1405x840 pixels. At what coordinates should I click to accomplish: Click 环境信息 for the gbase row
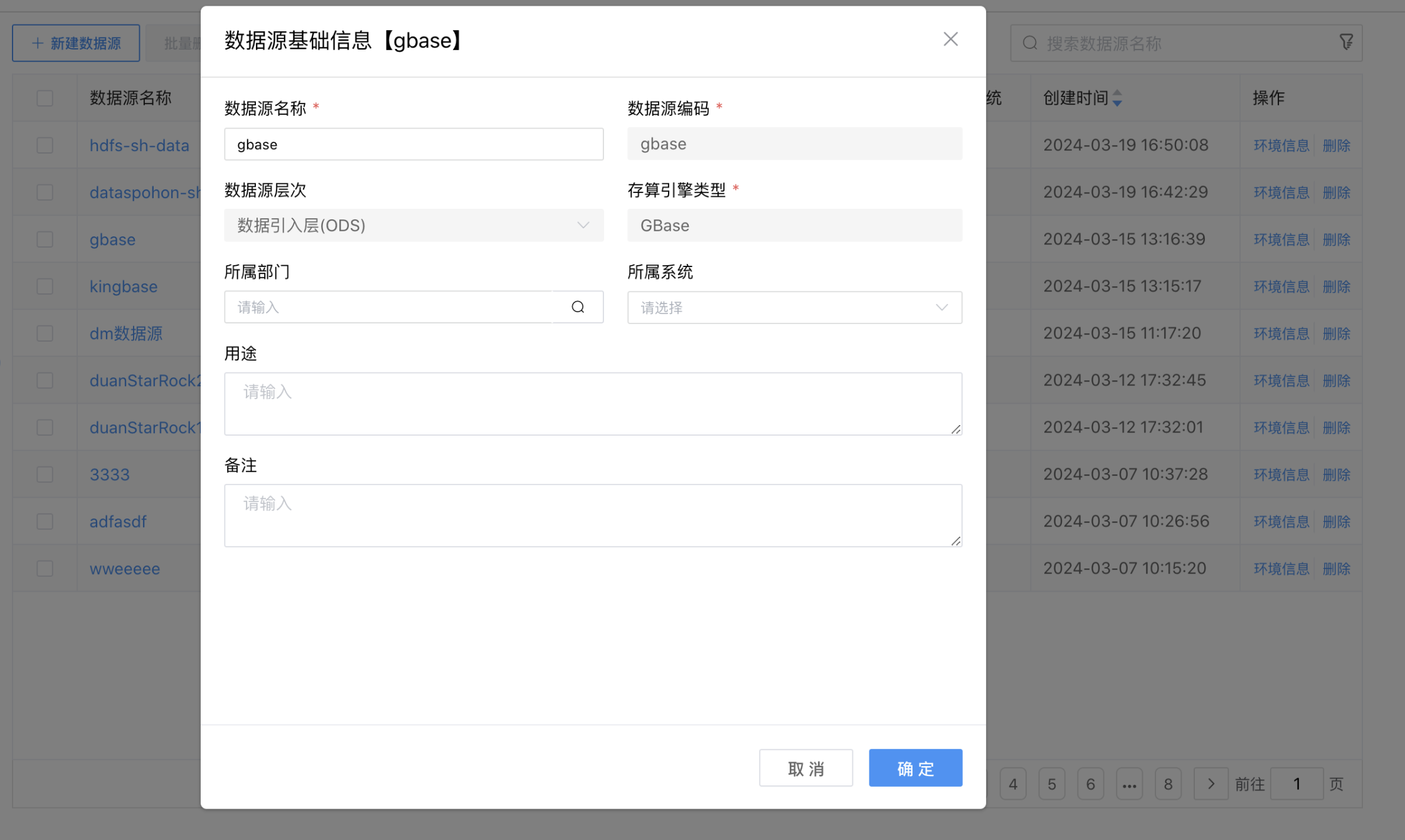coord(1280,239)
